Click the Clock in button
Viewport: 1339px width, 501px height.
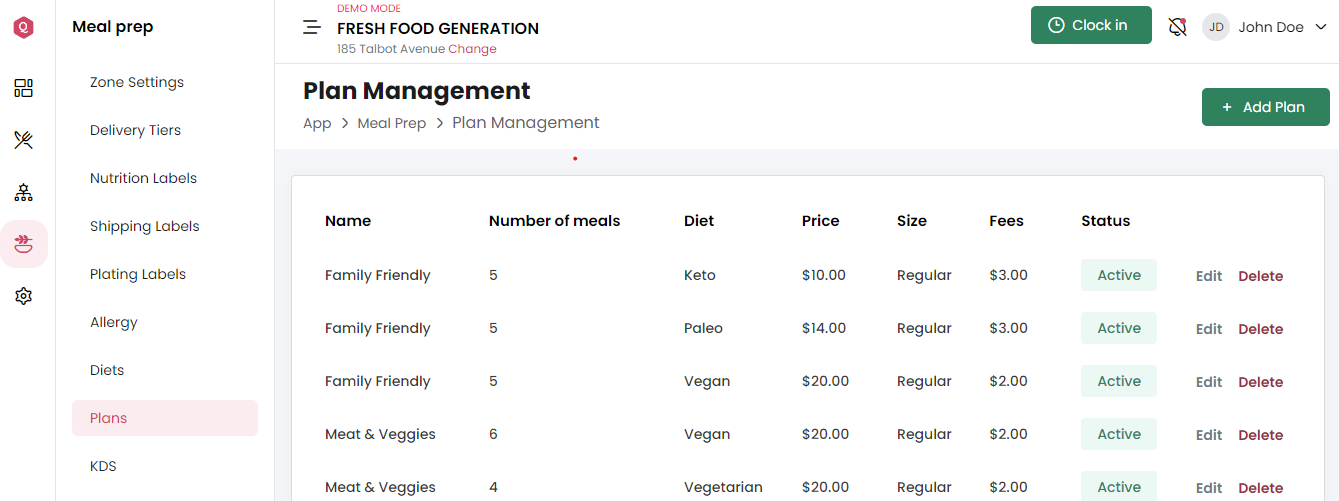pyautogui.click(x=1091, y=25)
